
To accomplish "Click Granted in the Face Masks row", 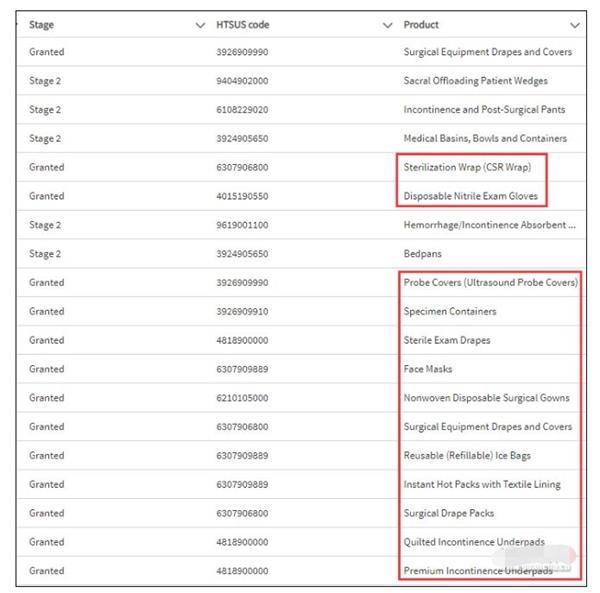I will tap(47, 369).
